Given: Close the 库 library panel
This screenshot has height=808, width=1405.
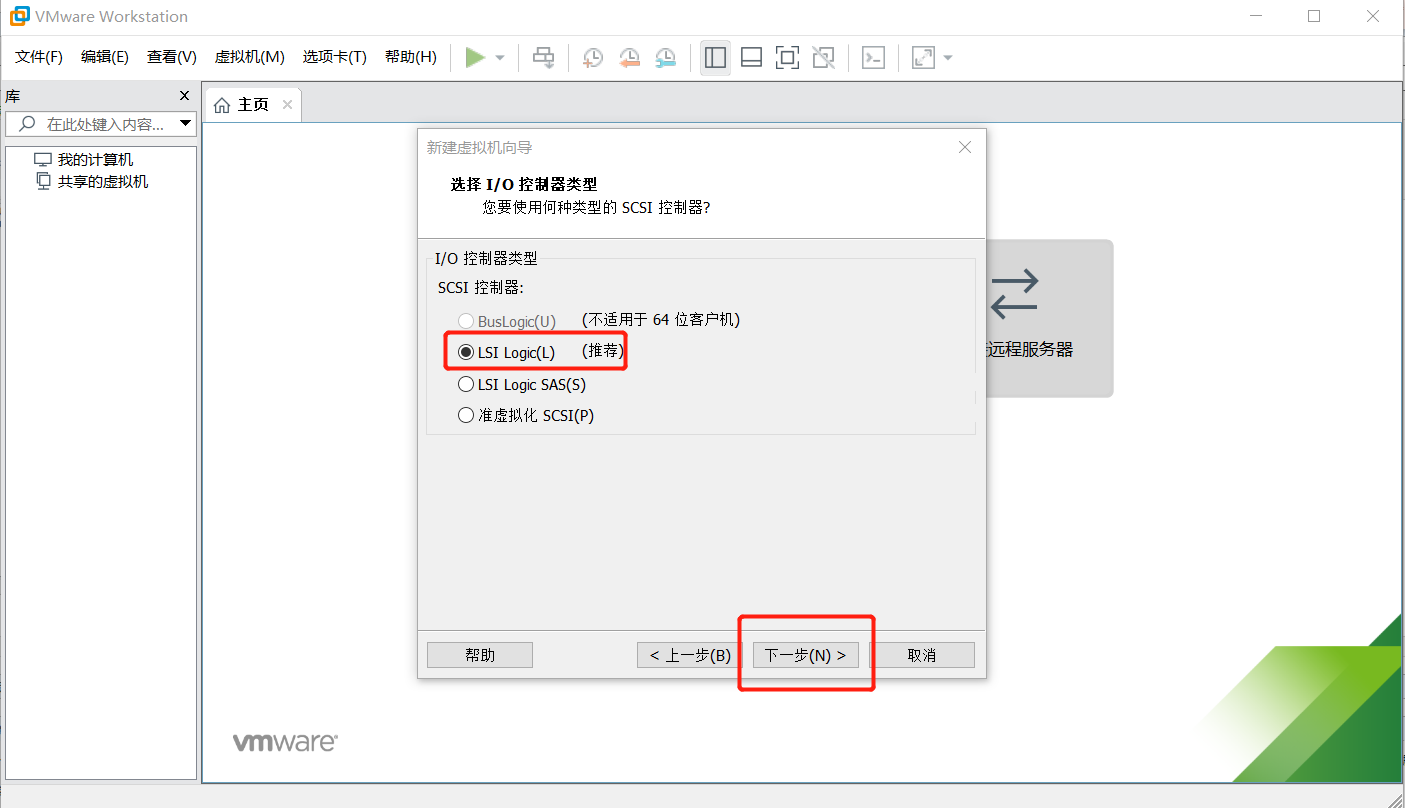Looking at the screenshot, I should (x=184, y=96).
